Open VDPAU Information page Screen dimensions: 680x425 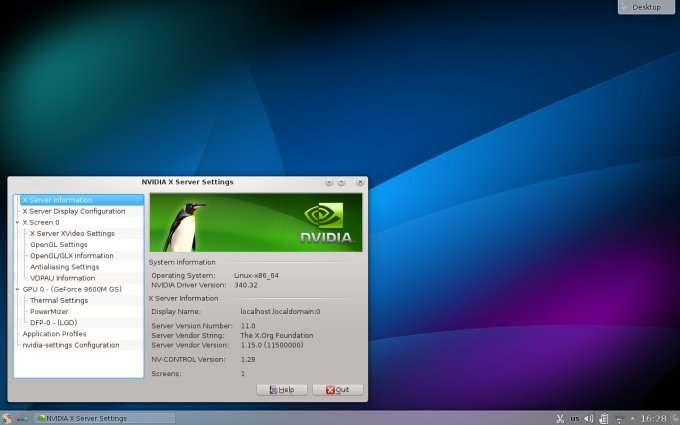click(62, 278)
